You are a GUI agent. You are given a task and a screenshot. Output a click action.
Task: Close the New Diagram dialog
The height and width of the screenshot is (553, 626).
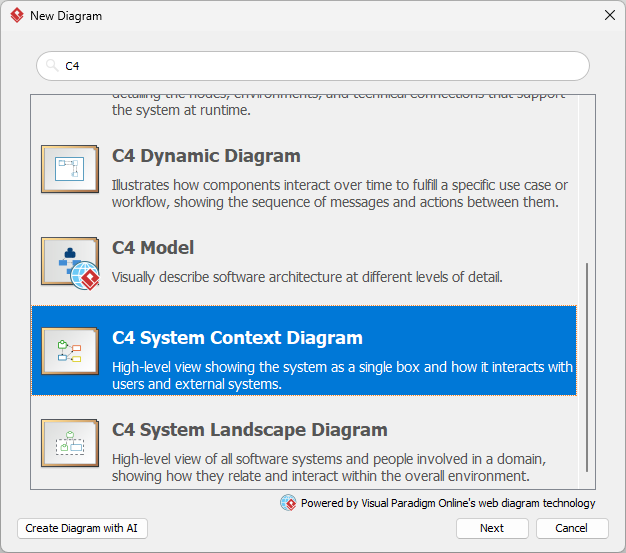(x=609, y=16)
